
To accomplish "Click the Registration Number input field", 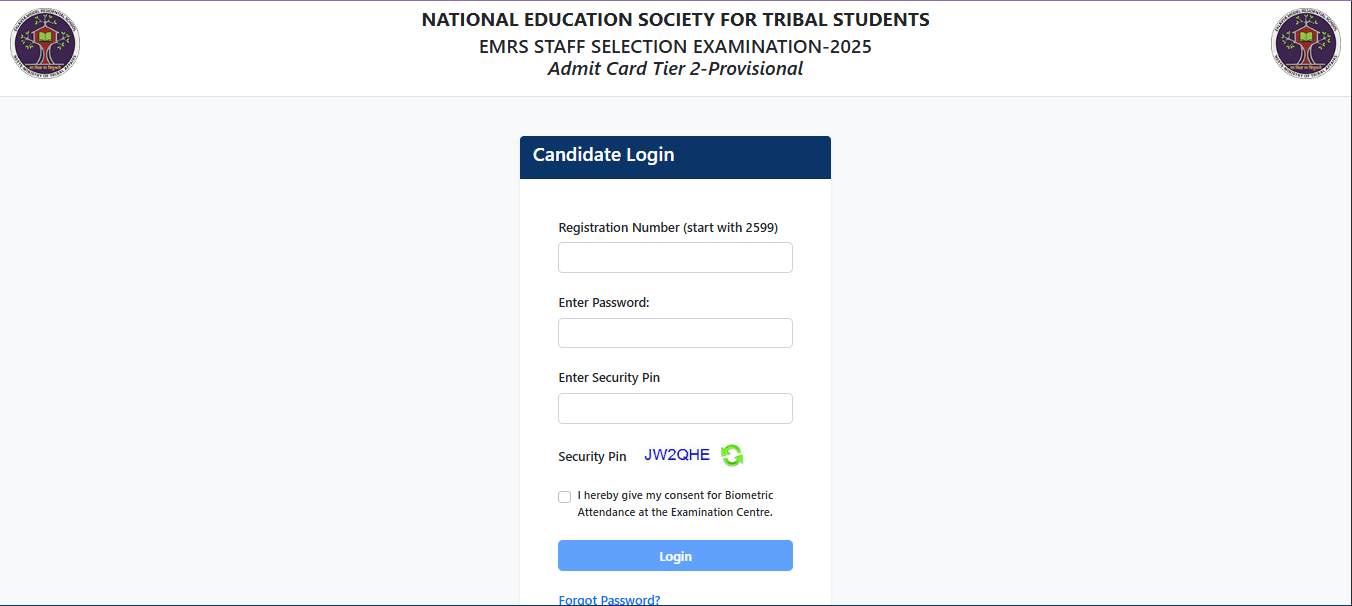I will [675, 257].
